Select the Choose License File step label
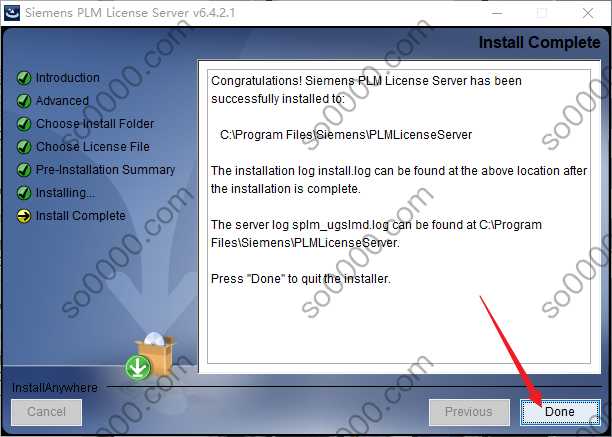The image size is (612, 437). (93, 147)
